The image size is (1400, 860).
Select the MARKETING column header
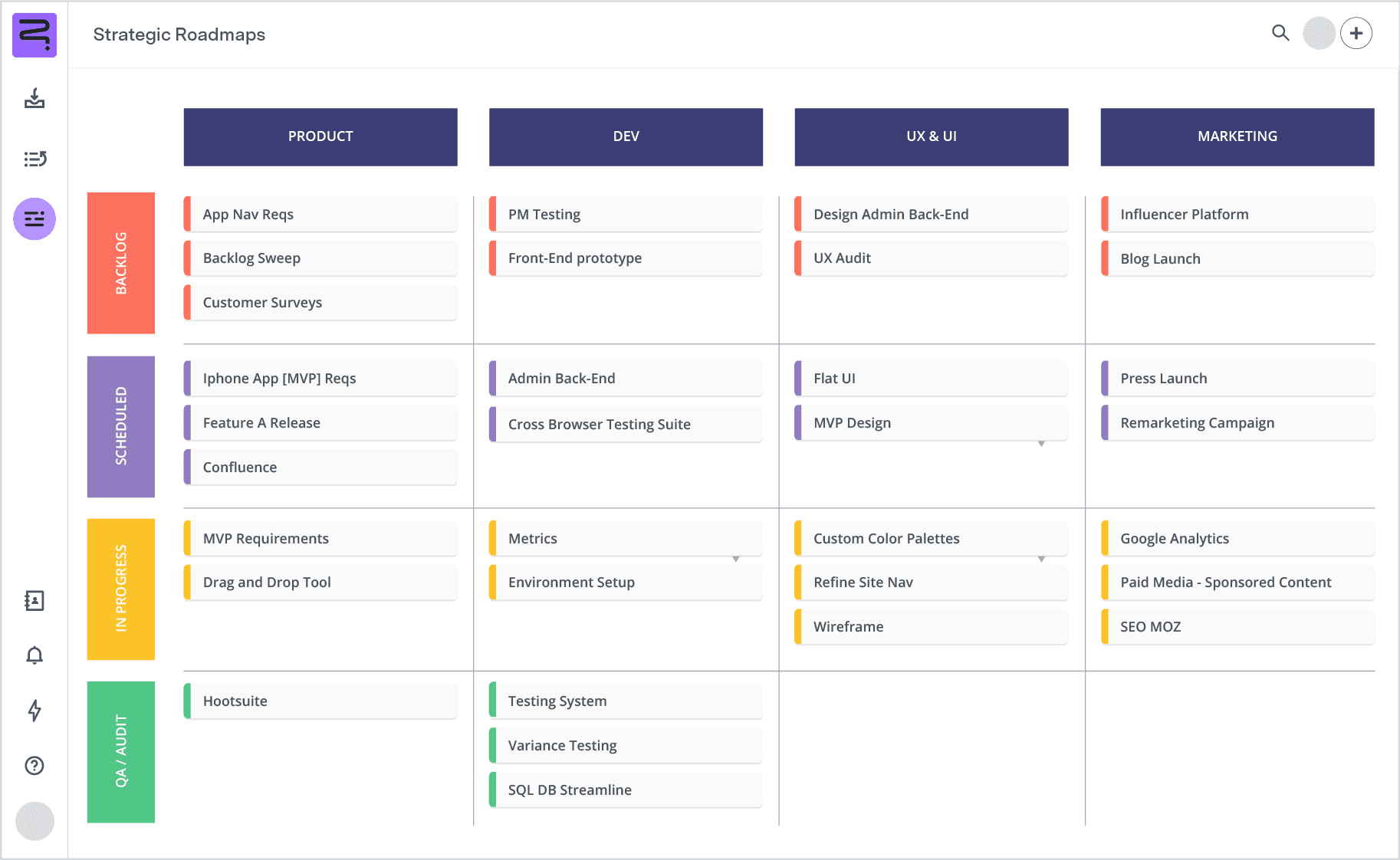(1236, 136)
